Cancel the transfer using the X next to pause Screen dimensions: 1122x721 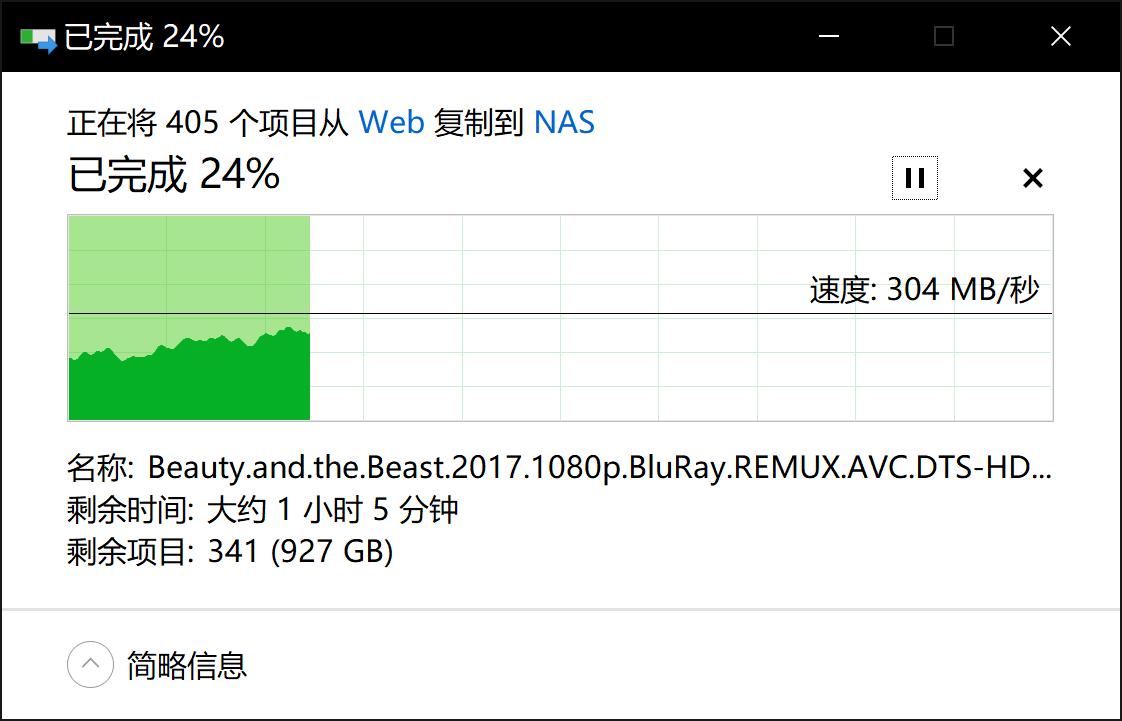tap(1032, 178)
